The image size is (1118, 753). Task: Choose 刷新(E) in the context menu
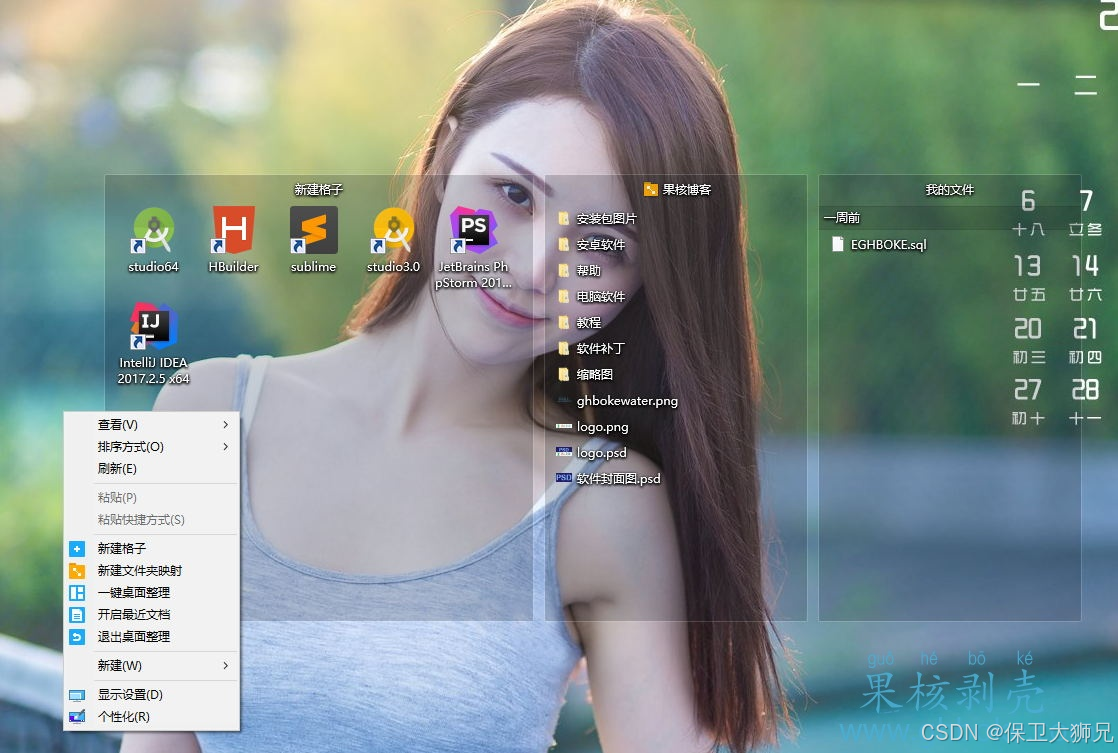click(151, 468)
